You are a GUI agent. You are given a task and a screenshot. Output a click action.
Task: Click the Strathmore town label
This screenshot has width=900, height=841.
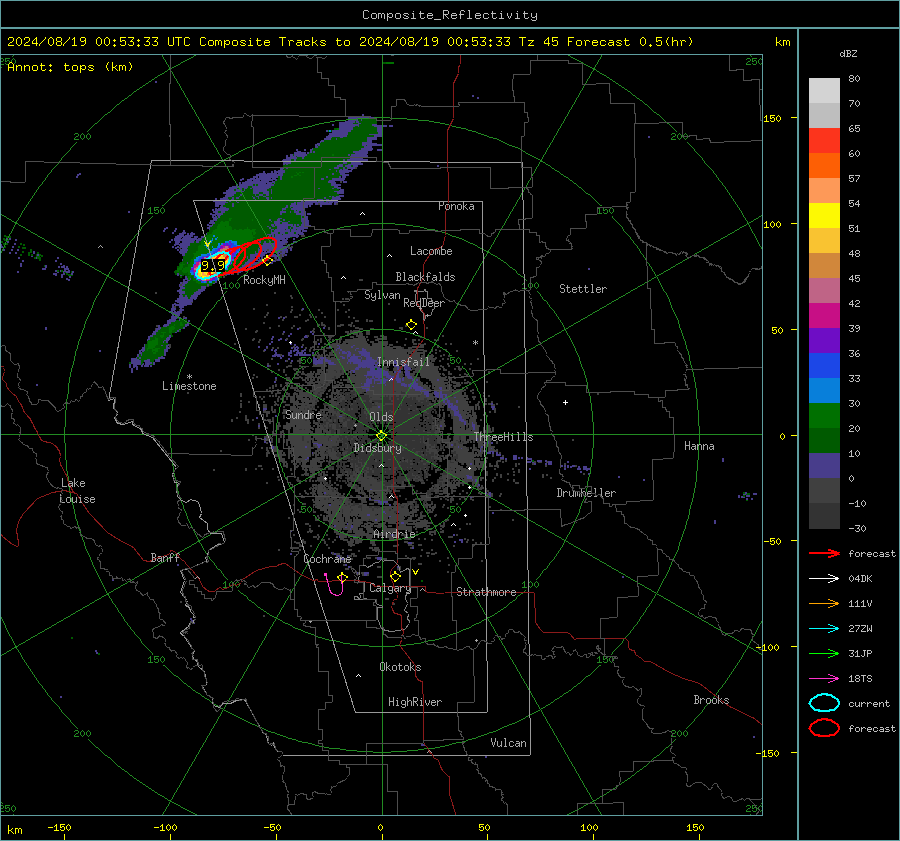(486, 592)
